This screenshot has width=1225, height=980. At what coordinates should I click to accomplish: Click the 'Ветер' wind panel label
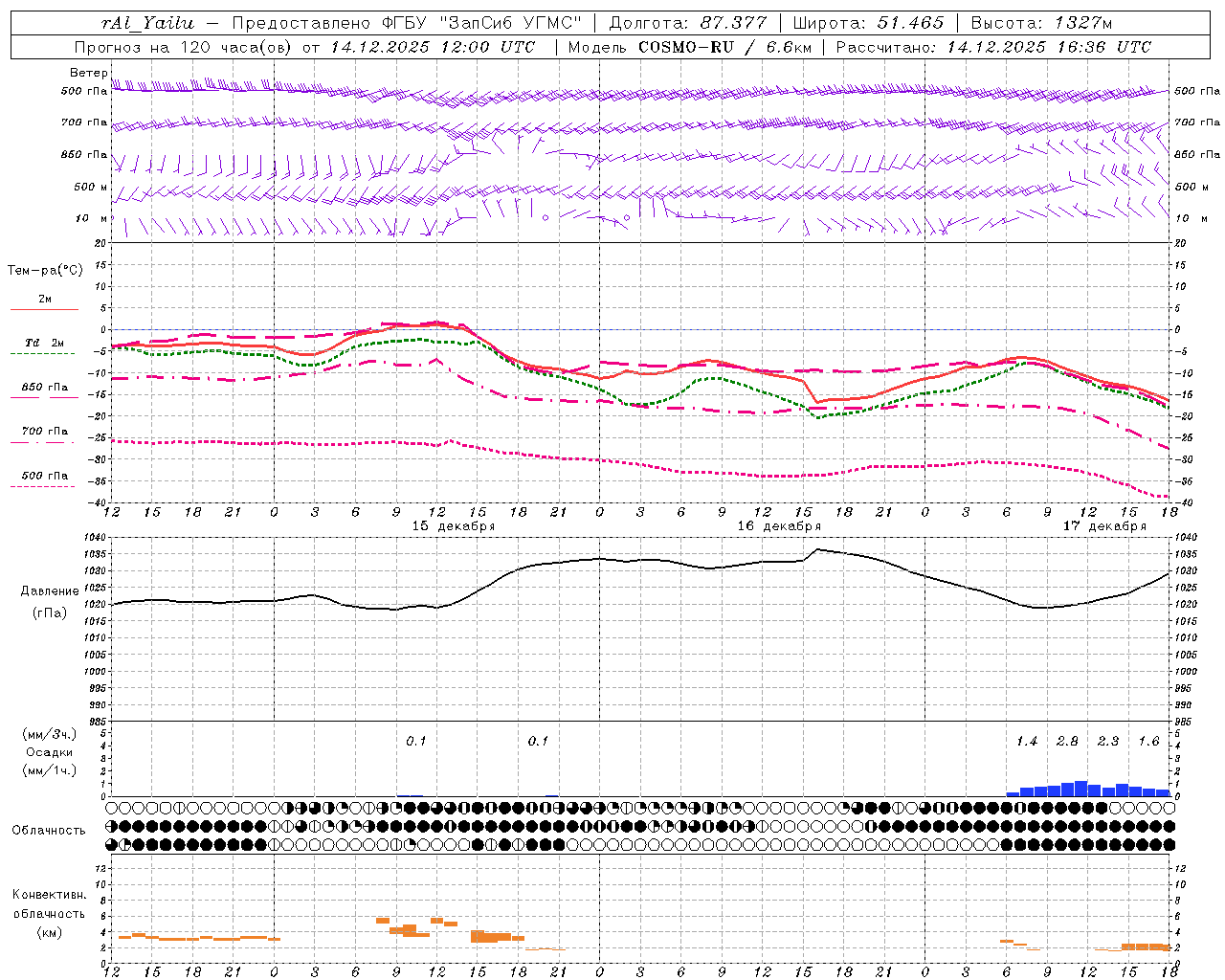click(x=89, y=73)
